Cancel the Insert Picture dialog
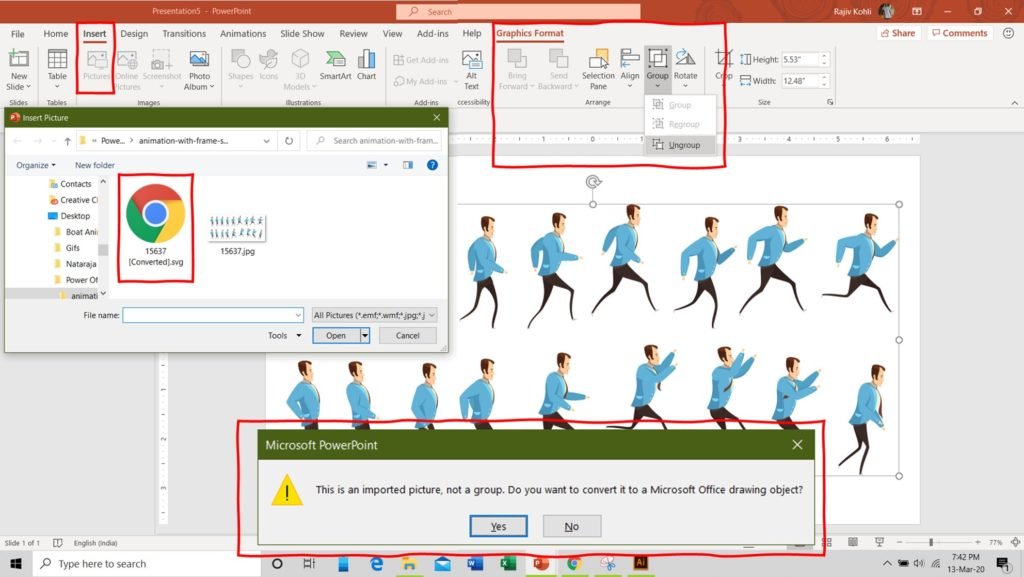1024x577 pixels. (x=408, y=335)
